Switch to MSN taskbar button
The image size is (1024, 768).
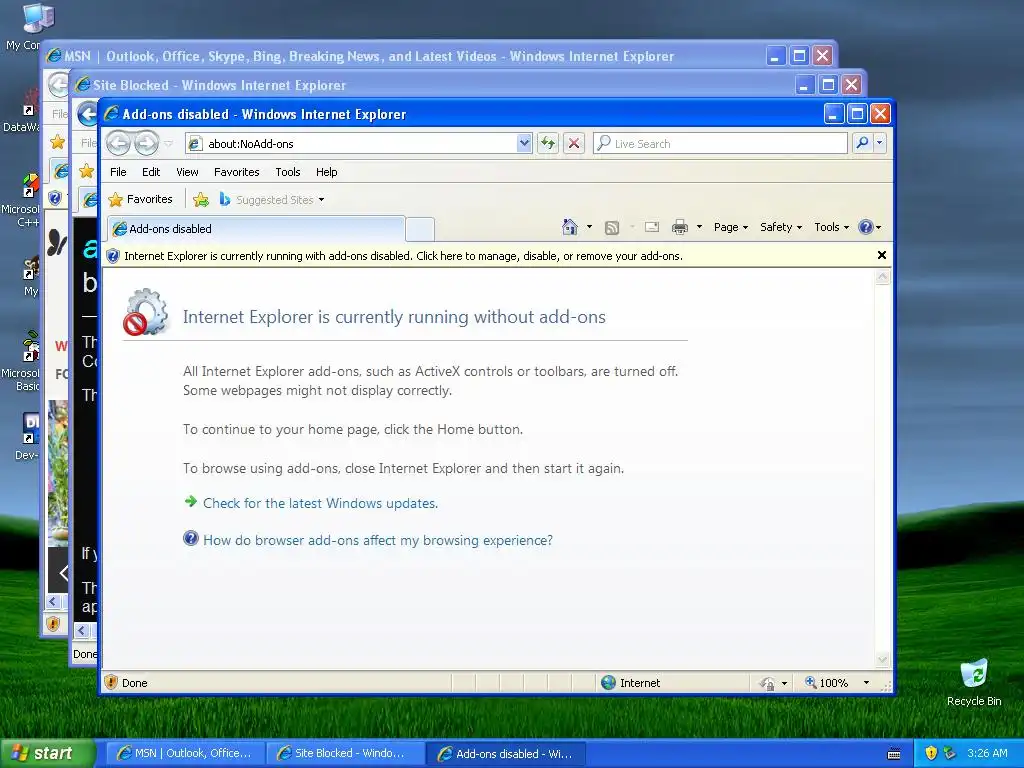184,753
